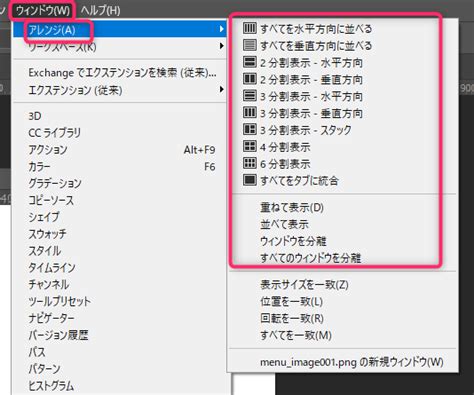The width and height of the screenshot is (474, 395).
Task: Choose 2 分割表示 - 垂直方向
Action: tap(311, 80)
